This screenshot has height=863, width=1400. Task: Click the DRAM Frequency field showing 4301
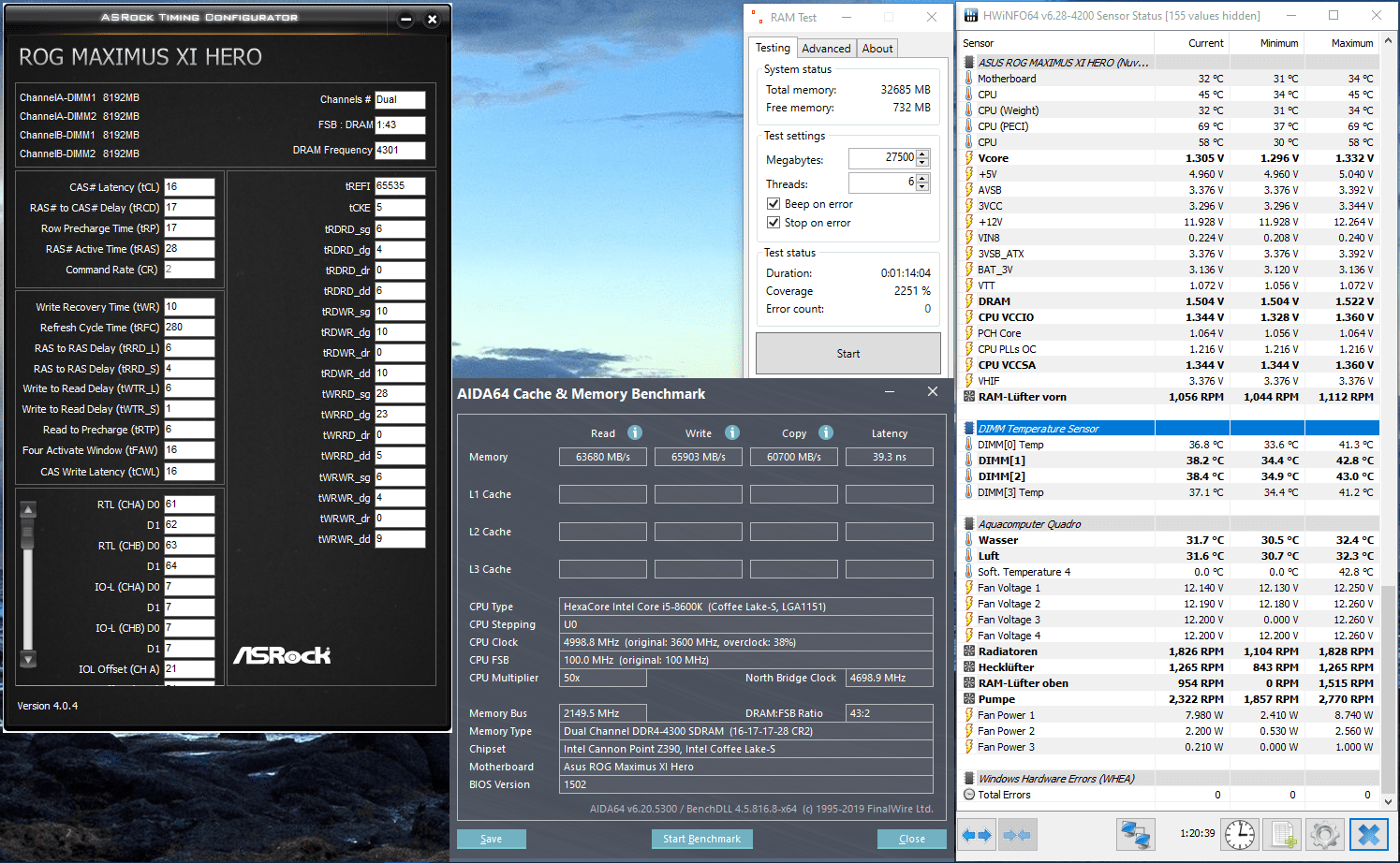[x=400, y=150]
